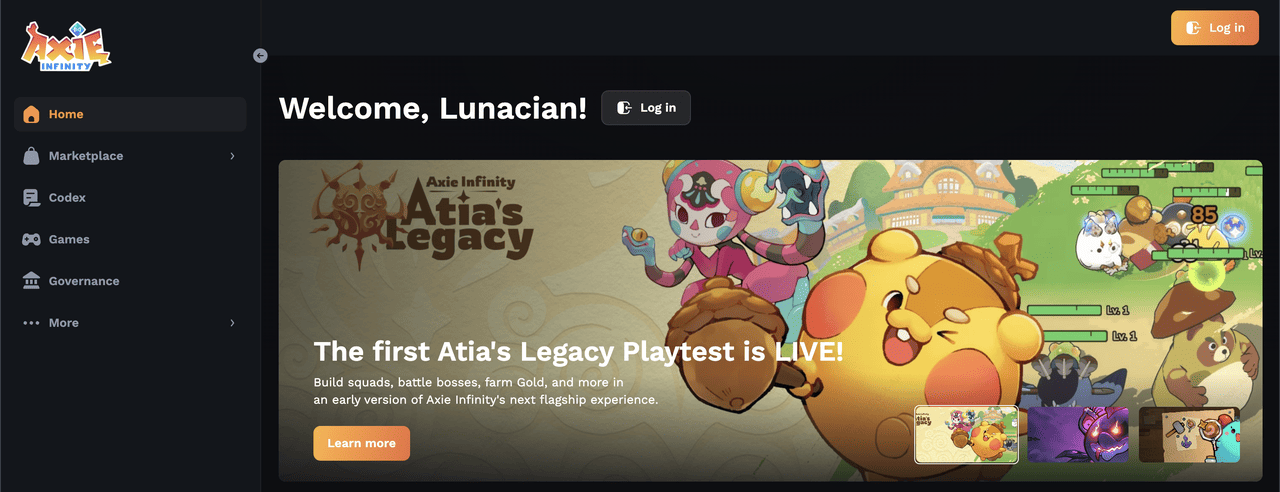
Task: Open the Games menu item
Action: tap(130, 240)
